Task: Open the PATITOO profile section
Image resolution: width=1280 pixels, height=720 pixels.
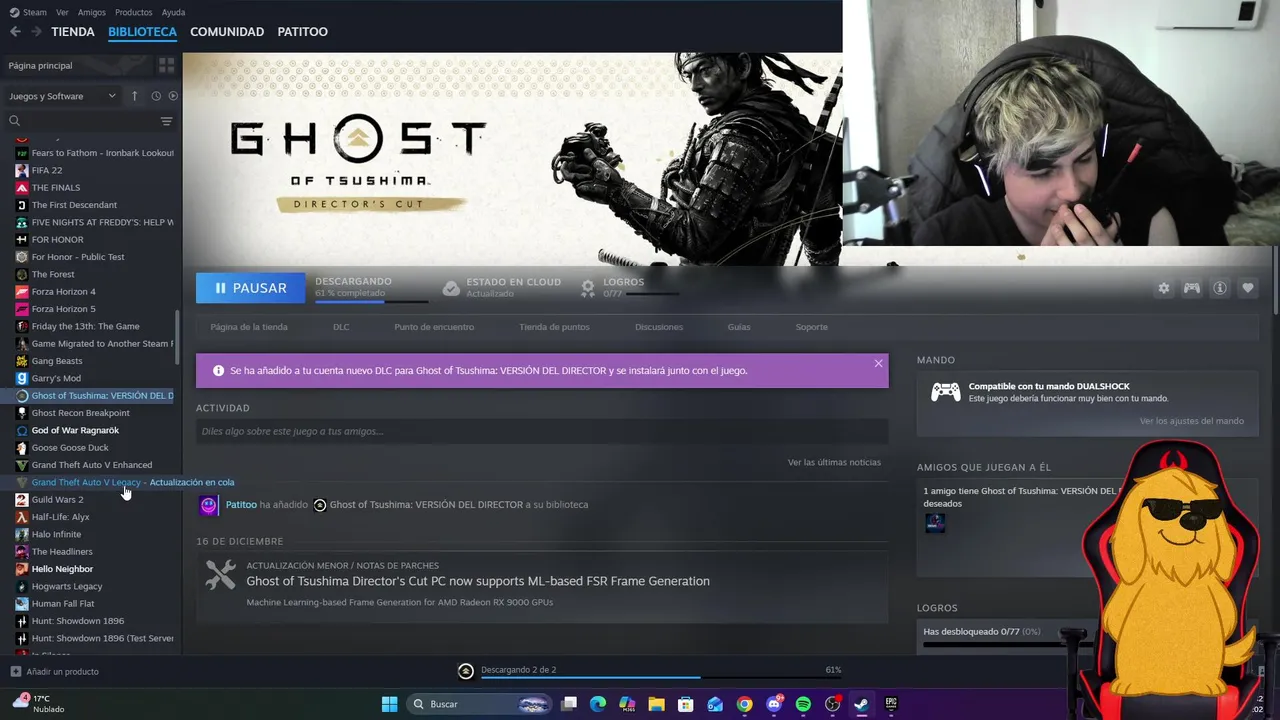Action: (x=303, y=32)
